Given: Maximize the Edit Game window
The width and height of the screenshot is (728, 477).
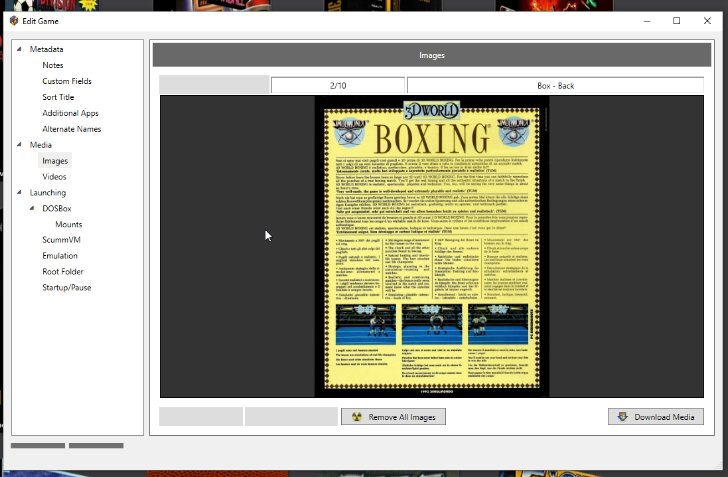Looking at the screenshot, I should pyautogui.click(x=676, y=21).
